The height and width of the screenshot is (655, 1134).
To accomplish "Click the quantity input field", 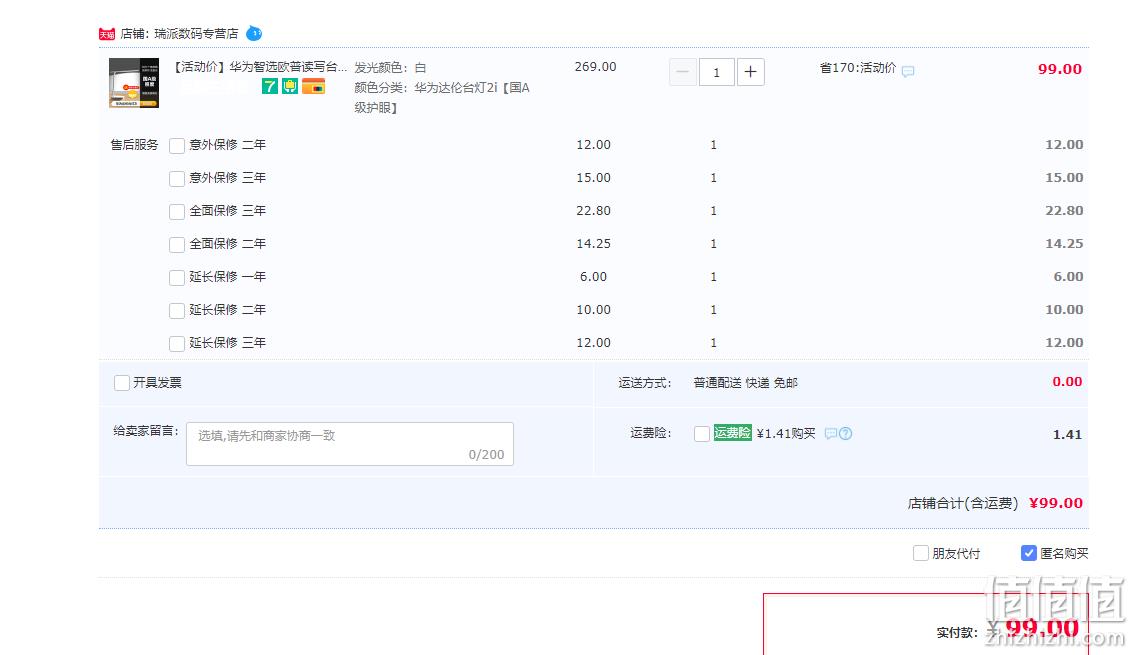I will [x=717, y=72].
